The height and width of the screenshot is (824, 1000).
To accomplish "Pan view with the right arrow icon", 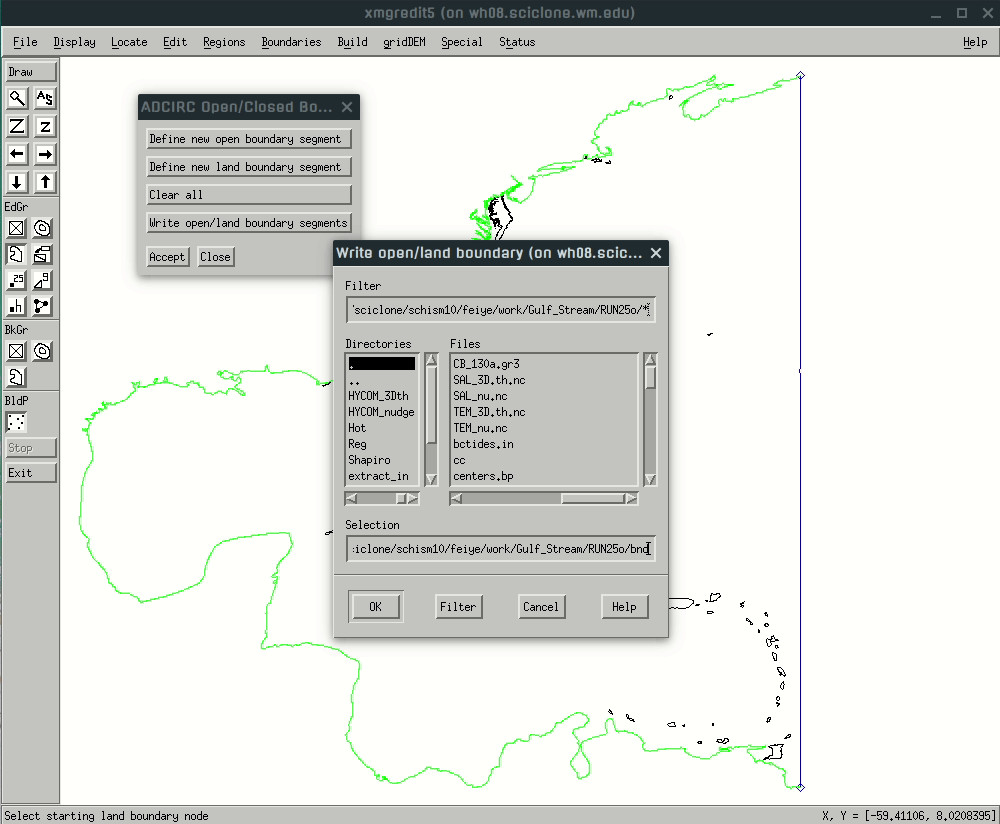I will click(x=45, y=154).
